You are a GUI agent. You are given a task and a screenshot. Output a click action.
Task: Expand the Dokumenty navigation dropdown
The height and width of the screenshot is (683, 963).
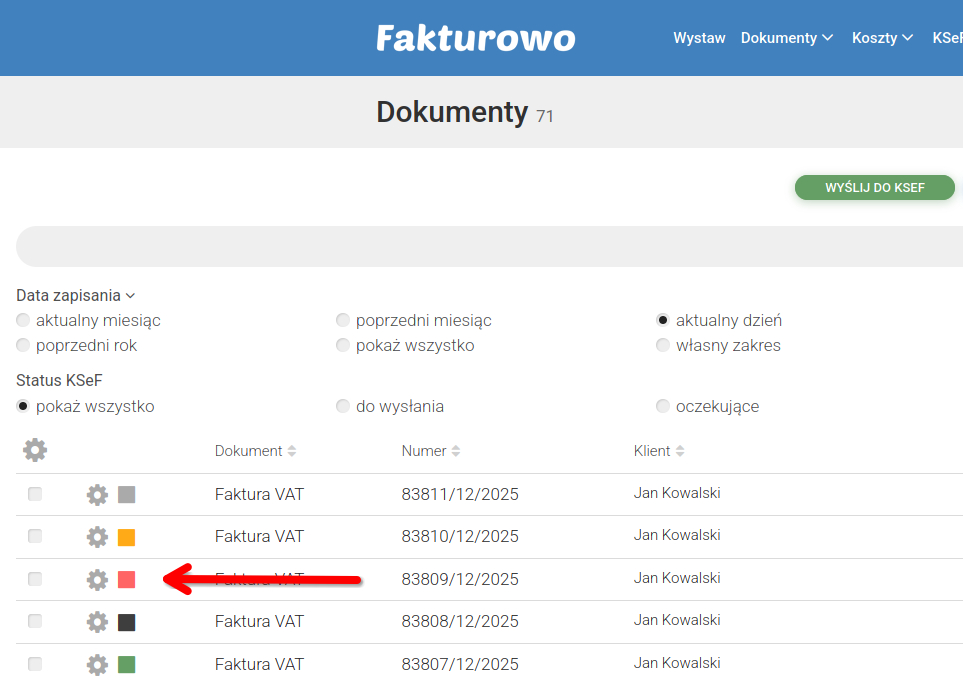click(x=787, y=37)
